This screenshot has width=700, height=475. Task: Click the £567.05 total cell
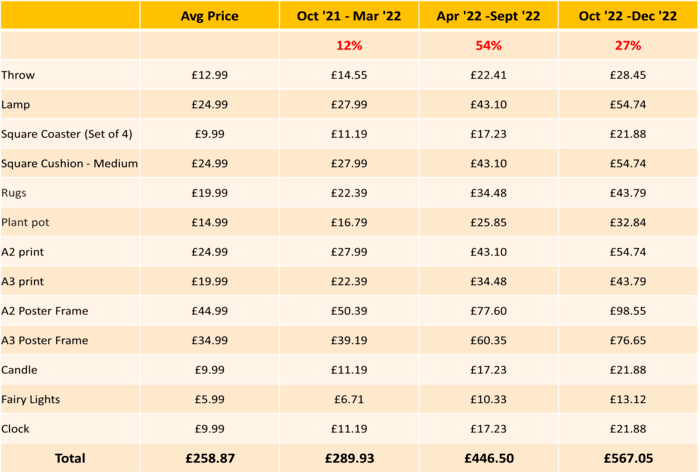(628, 458)
